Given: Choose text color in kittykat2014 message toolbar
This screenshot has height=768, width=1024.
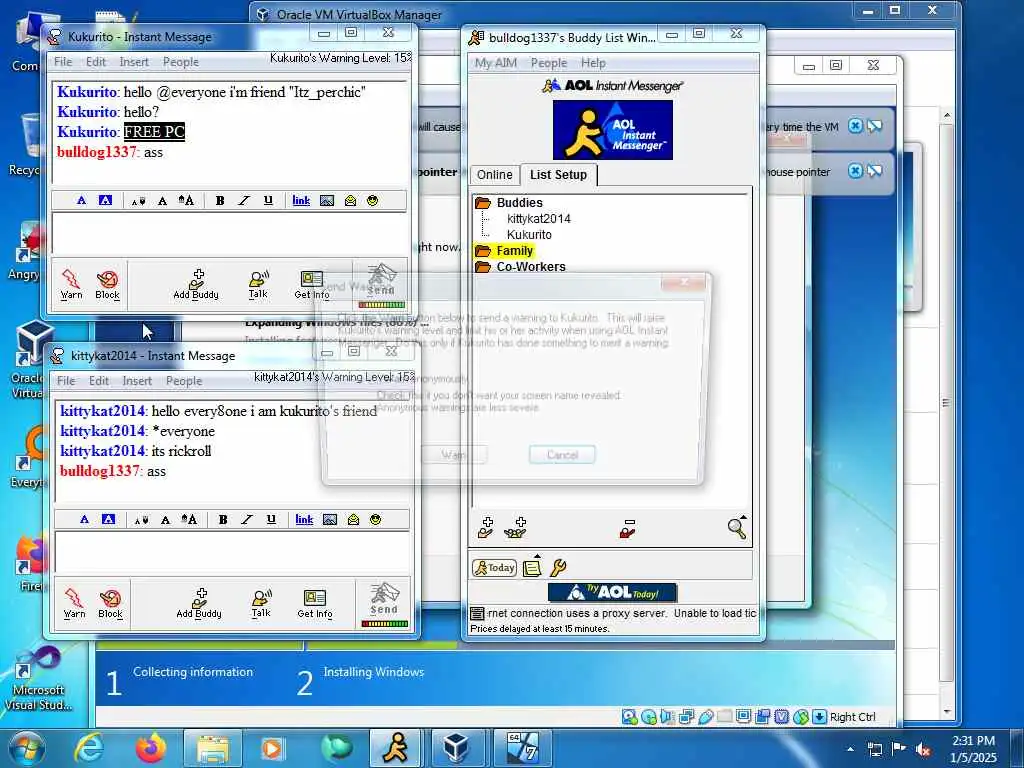Looking at the screenshot, I should (x=84, y=519).
